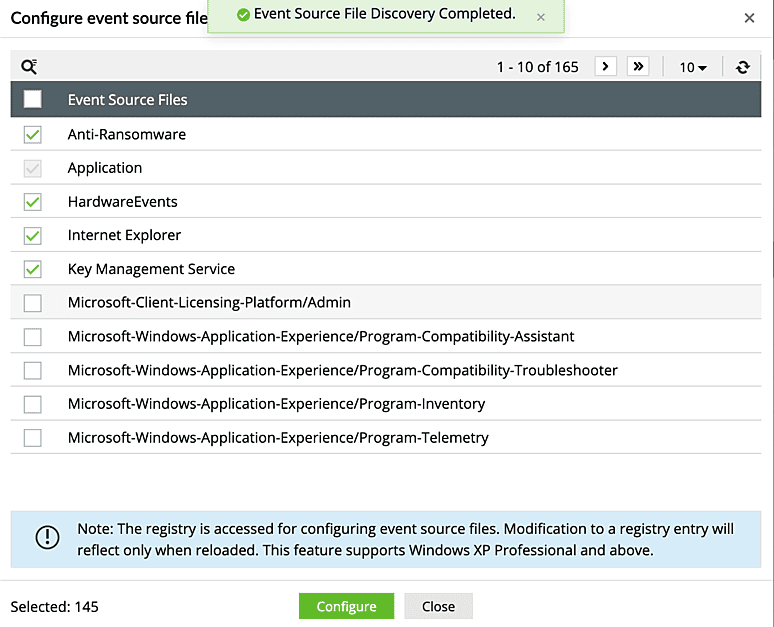
Task: Close the configure event source dialog
Action: pos(749,18)
